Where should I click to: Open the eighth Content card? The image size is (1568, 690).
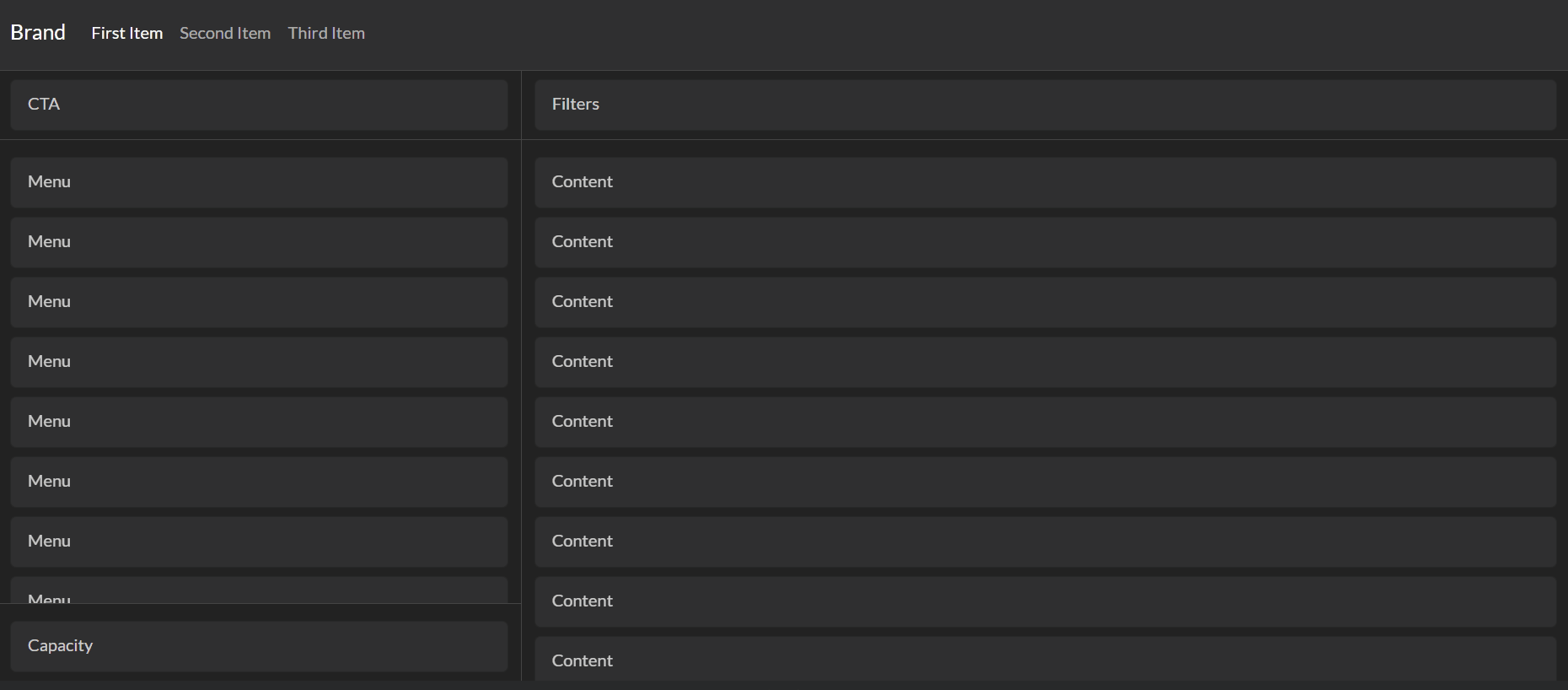tap(1045, 601)
